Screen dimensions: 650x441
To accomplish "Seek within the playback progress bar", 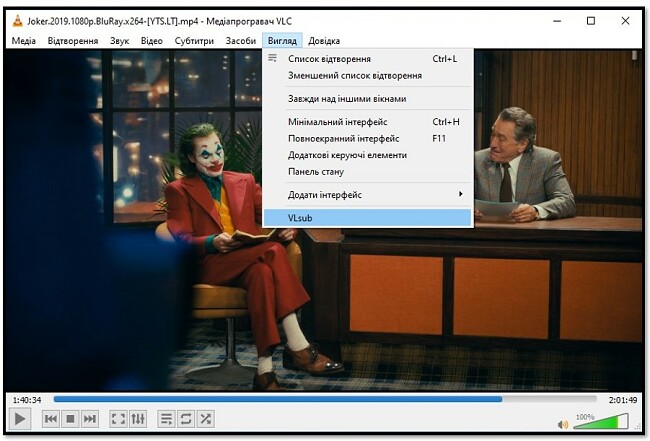I will pos(325,400).
